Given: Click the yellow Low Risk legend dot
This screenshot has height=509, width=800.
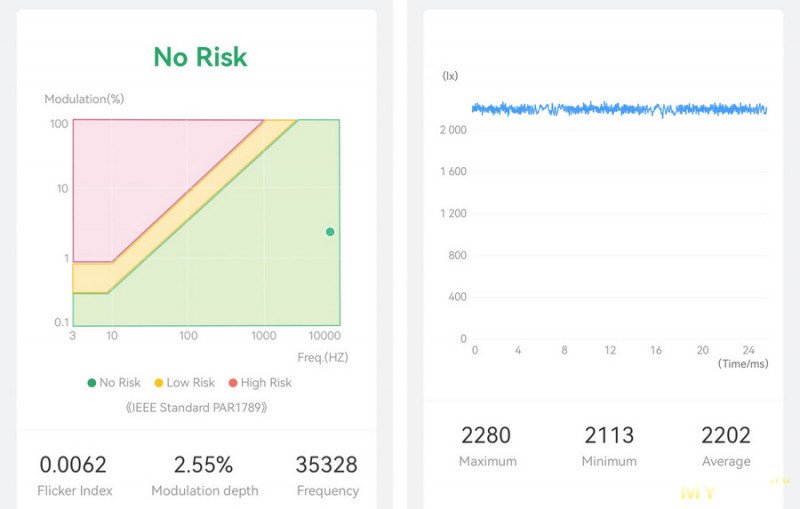Looking at the screenshot, I should pos(158,383).
